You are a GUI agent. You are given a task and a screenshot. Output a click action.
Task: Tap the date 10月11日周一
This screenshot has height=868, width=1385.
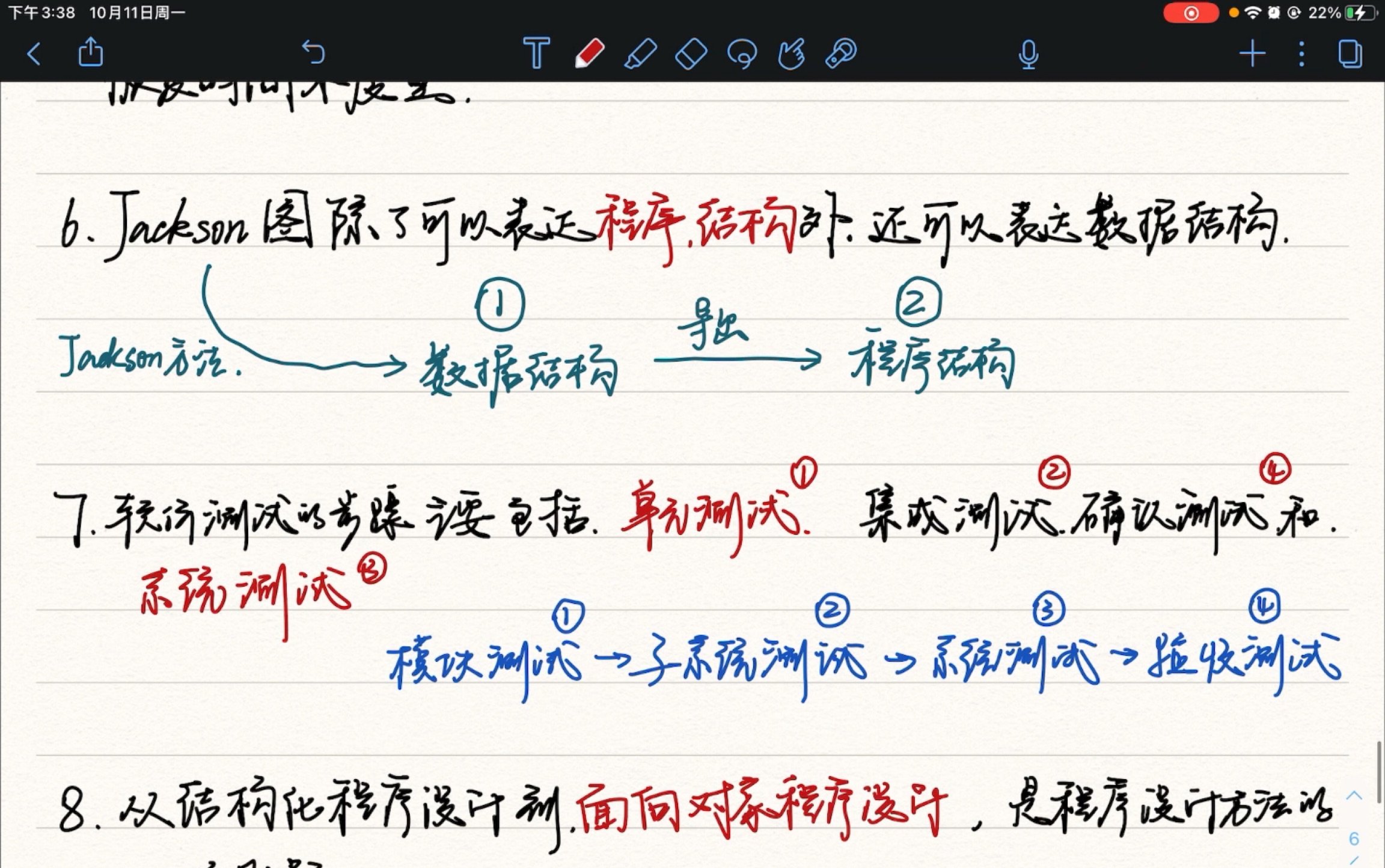tap(138, 13)
